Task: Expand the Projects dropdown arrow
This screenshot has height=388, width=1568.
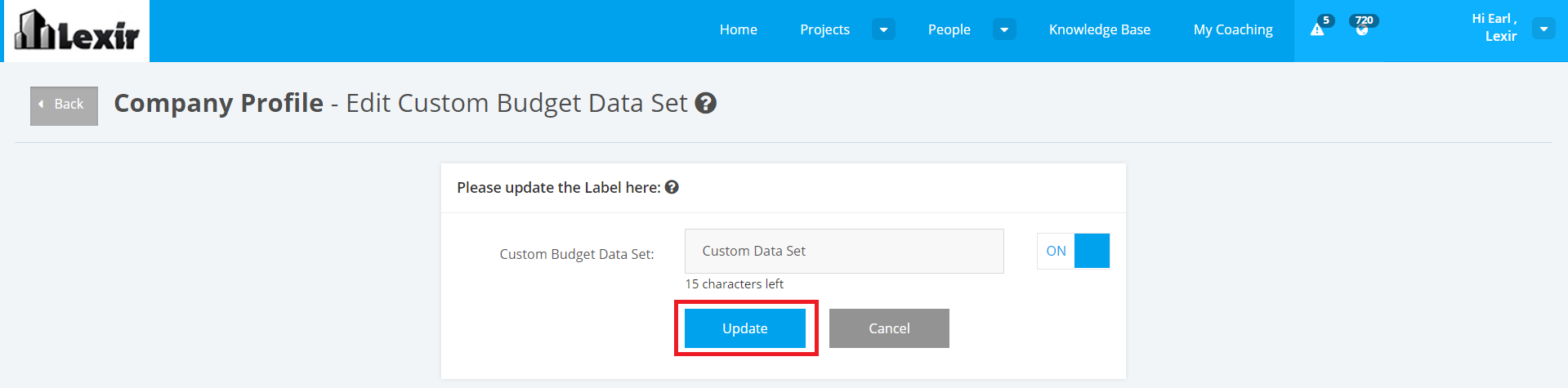Action: tap(883, 29)
